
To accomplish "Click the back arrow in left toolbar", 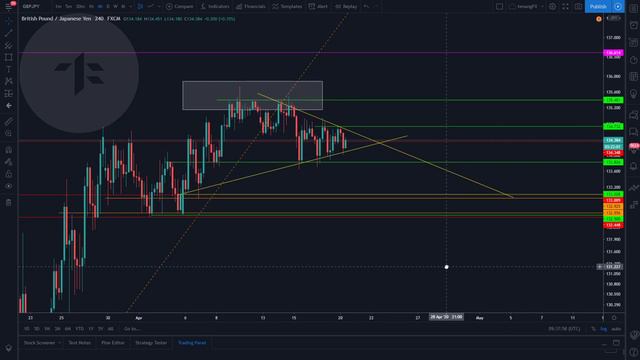I will pos(8,105).
